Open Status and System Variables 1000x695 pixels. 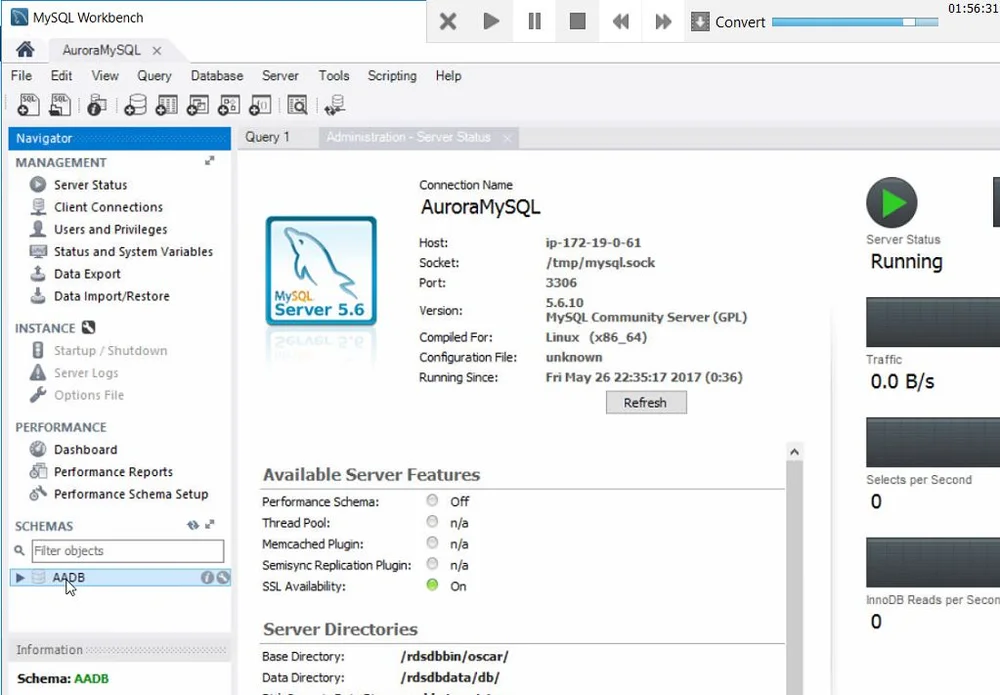click(133, 252)
